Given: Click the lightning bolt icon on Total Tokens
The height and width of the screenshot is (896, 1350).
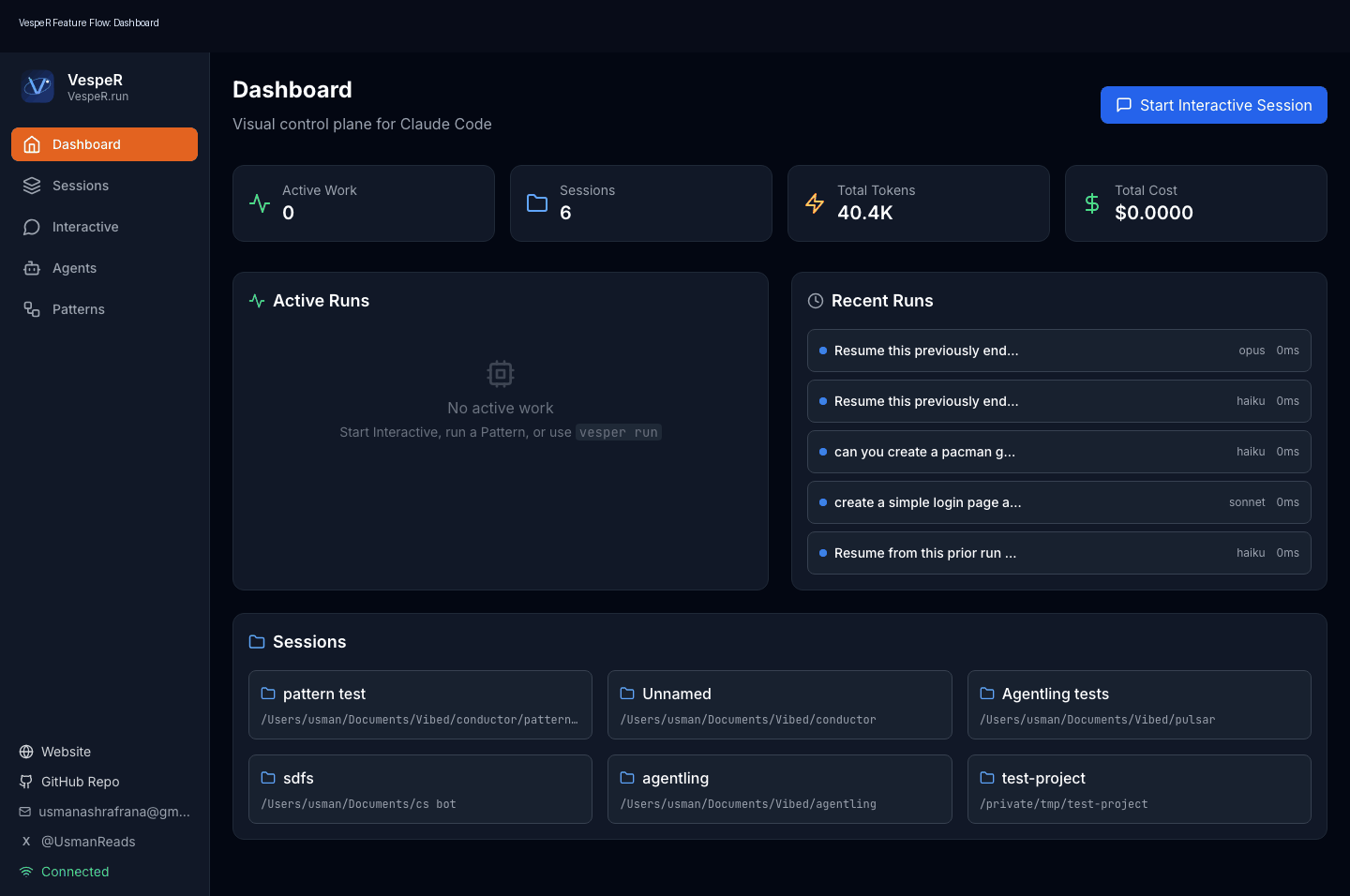Looking at the screenshot, I should coord(814,203).
